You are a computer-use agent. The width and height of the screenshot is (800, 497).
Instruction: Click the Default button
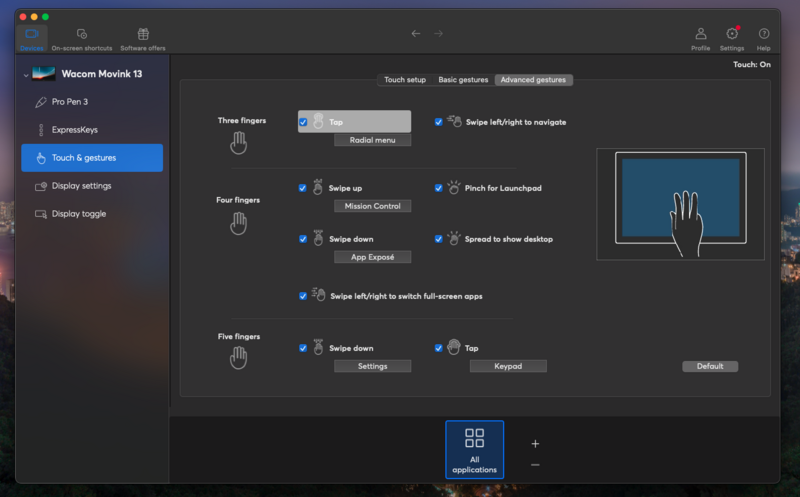(710, 366)
